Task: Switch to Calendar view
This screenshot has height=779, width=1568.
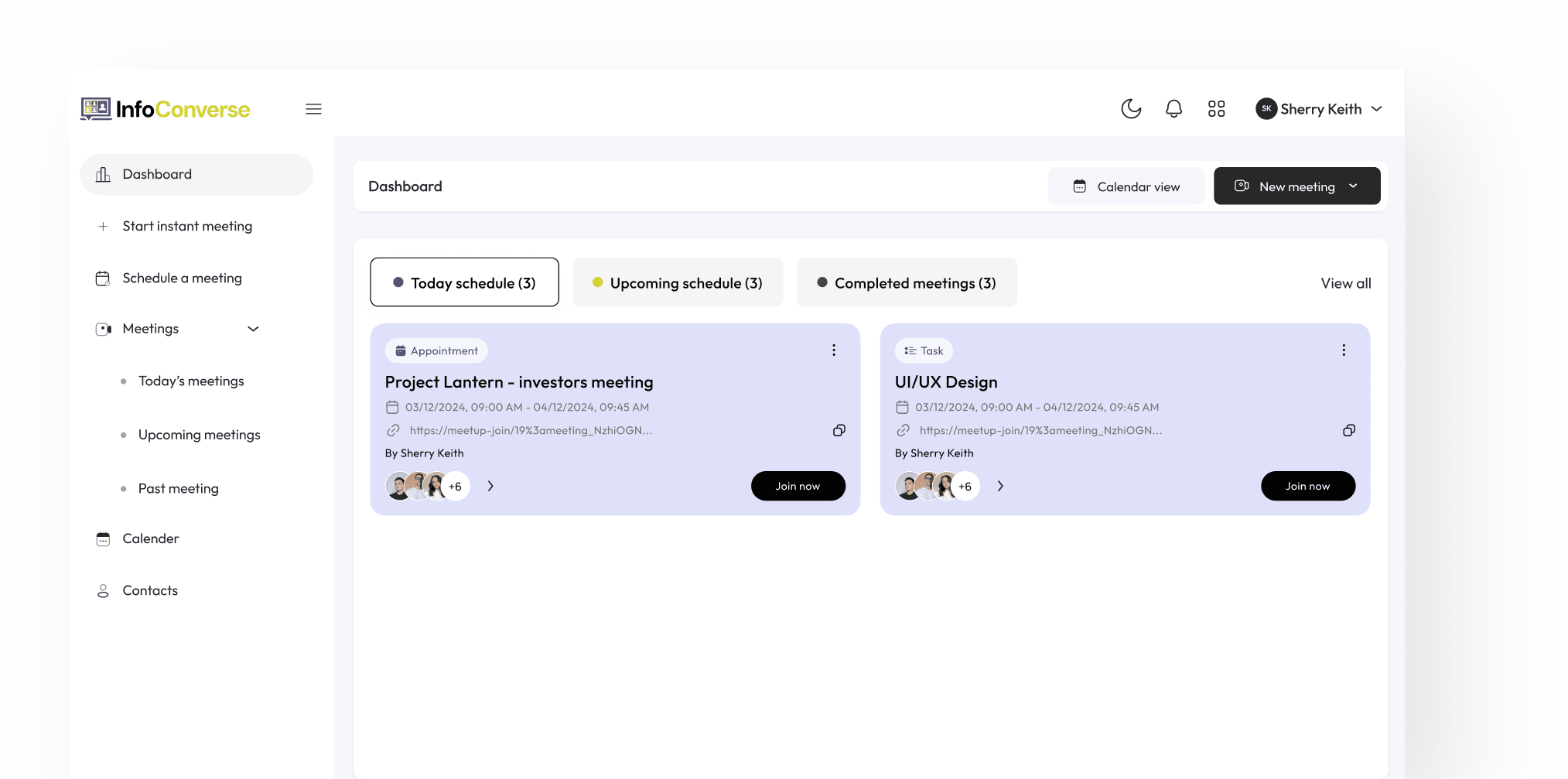Action: coord(1126,186)
